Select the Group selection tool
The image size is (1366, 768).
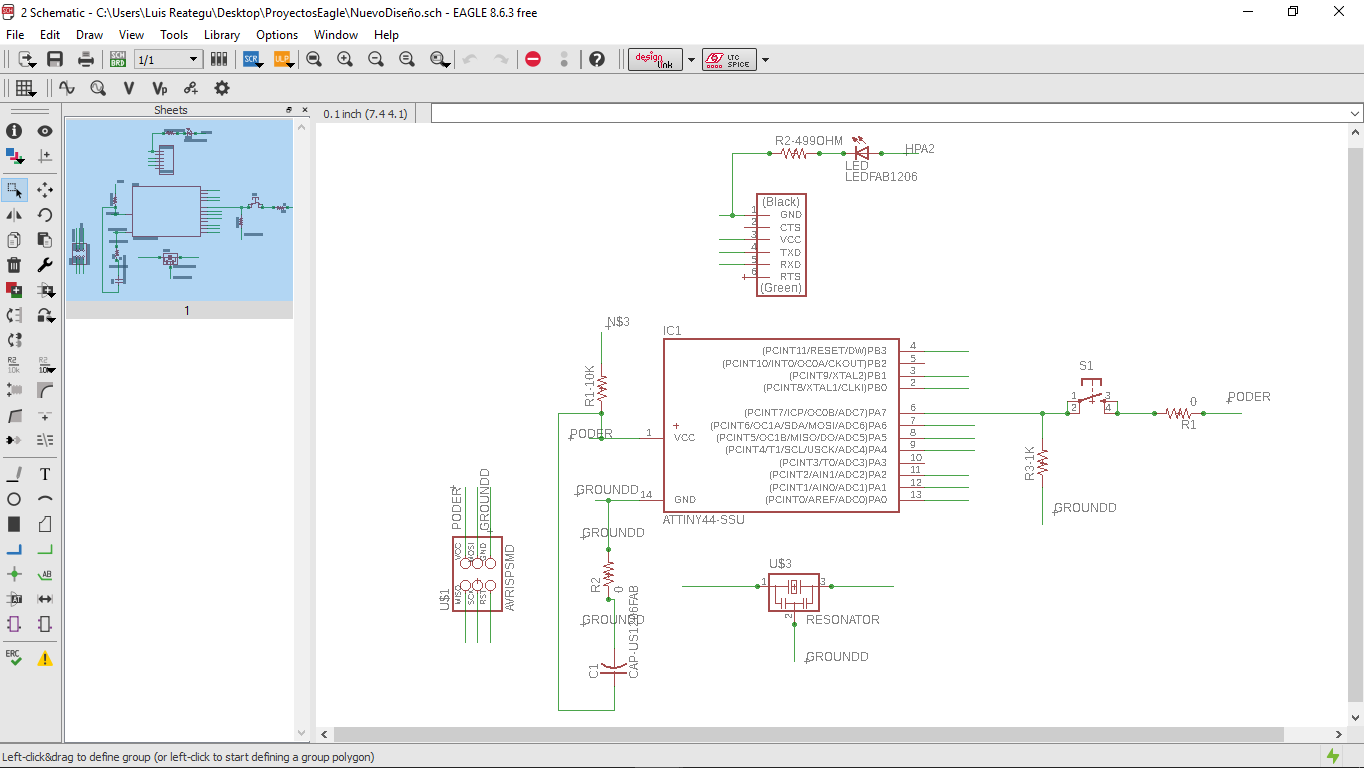[x=14, y=189]
